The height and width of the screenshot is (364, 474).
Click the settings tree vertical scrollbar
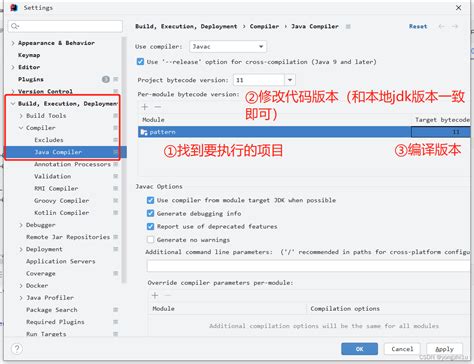point(124,160)
